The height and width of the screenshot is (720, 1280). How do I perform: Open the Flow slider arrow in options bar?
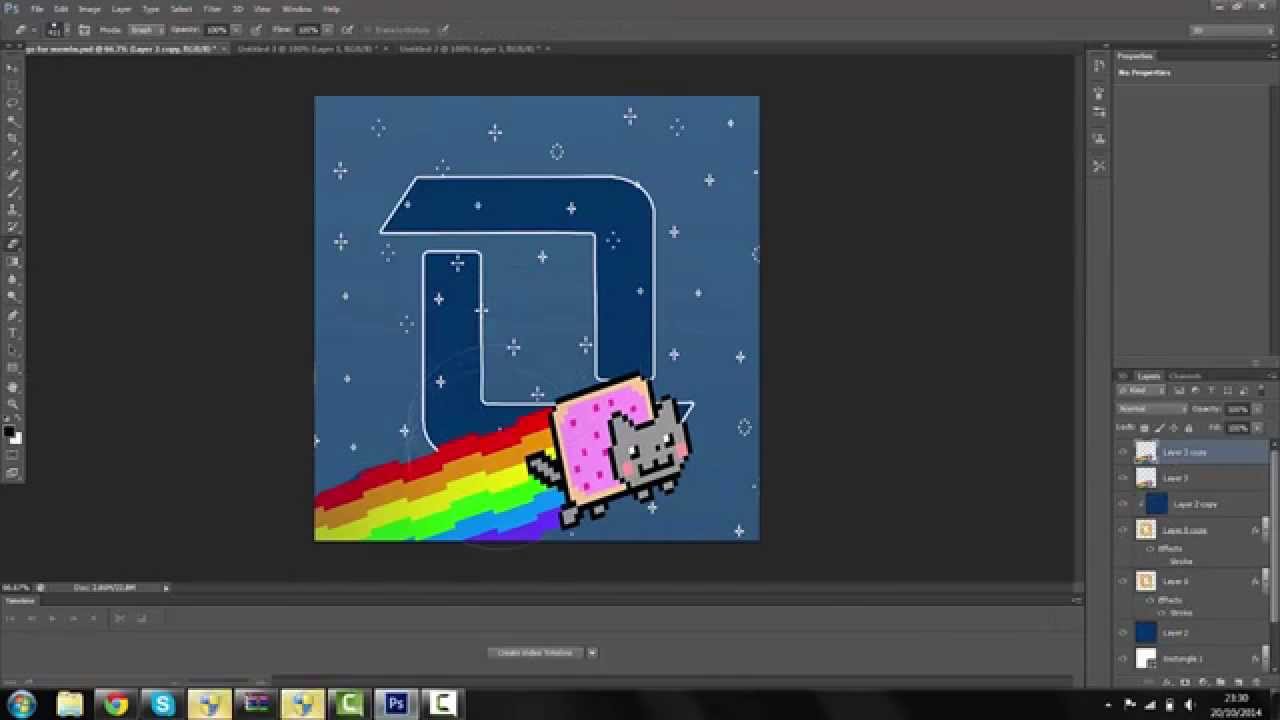click(328, 30)
